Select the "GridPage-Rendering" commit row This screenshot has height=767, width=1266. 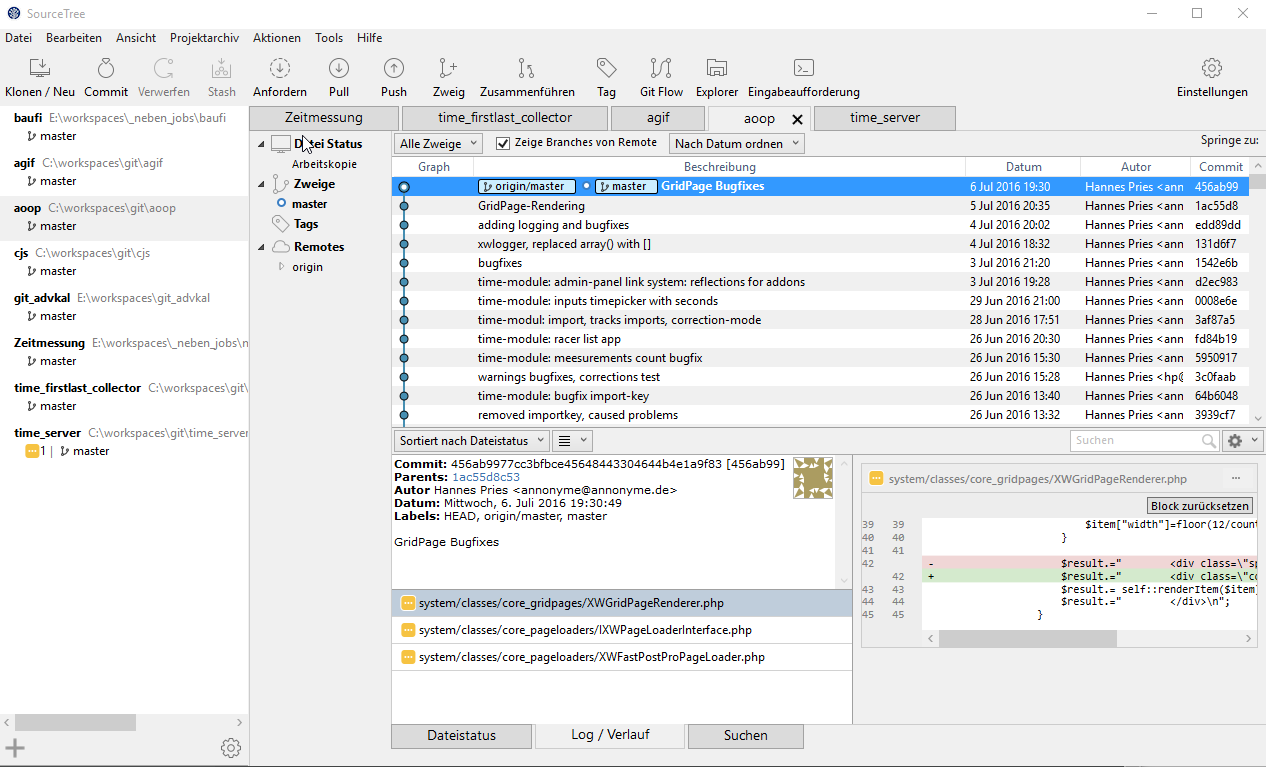pos(820,206)
